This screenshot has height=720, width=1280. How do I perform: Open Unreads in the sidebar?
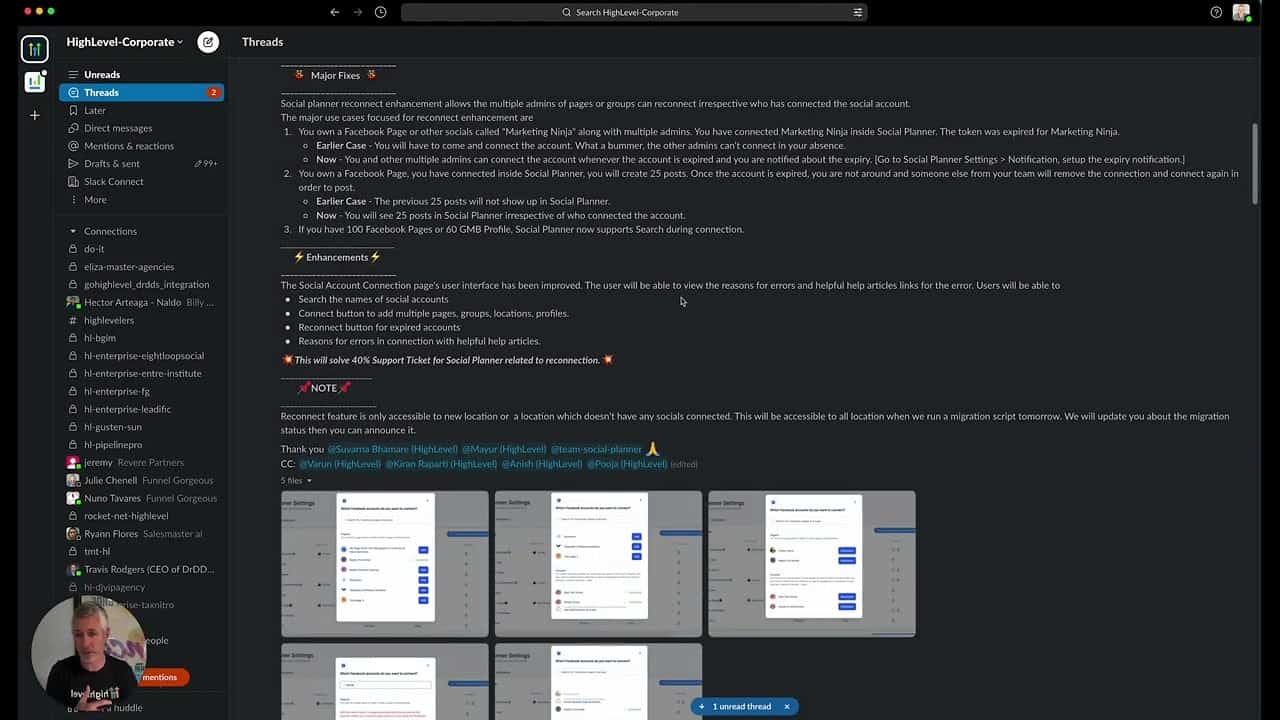[102, 74]
